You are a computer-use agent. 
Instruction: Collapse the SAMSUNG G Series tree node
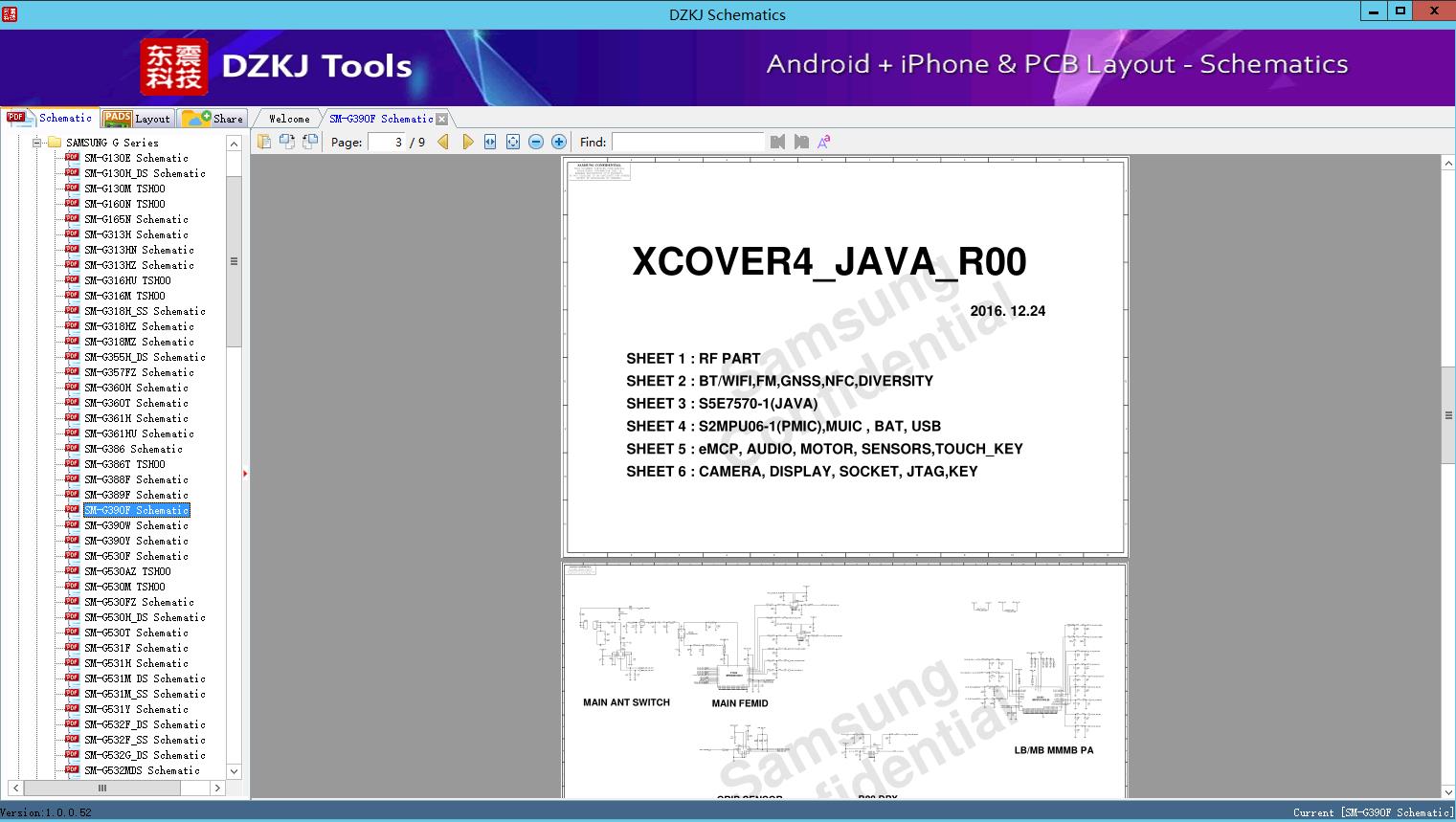pyautogui.click(x=37, y=143)
